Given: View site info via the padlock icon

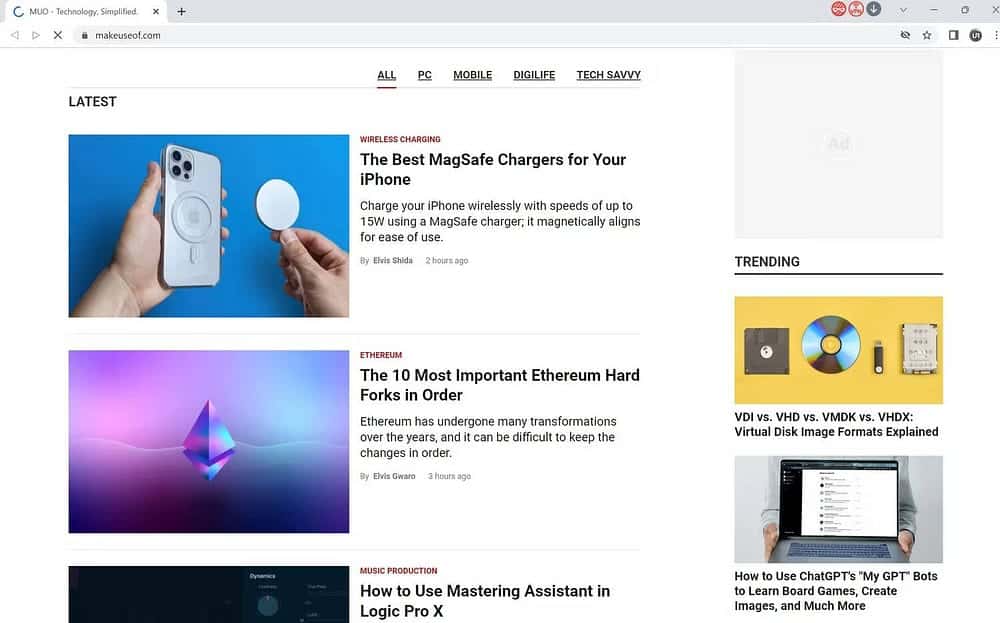Looking at the screenshot, I should (x=84, y=35).
